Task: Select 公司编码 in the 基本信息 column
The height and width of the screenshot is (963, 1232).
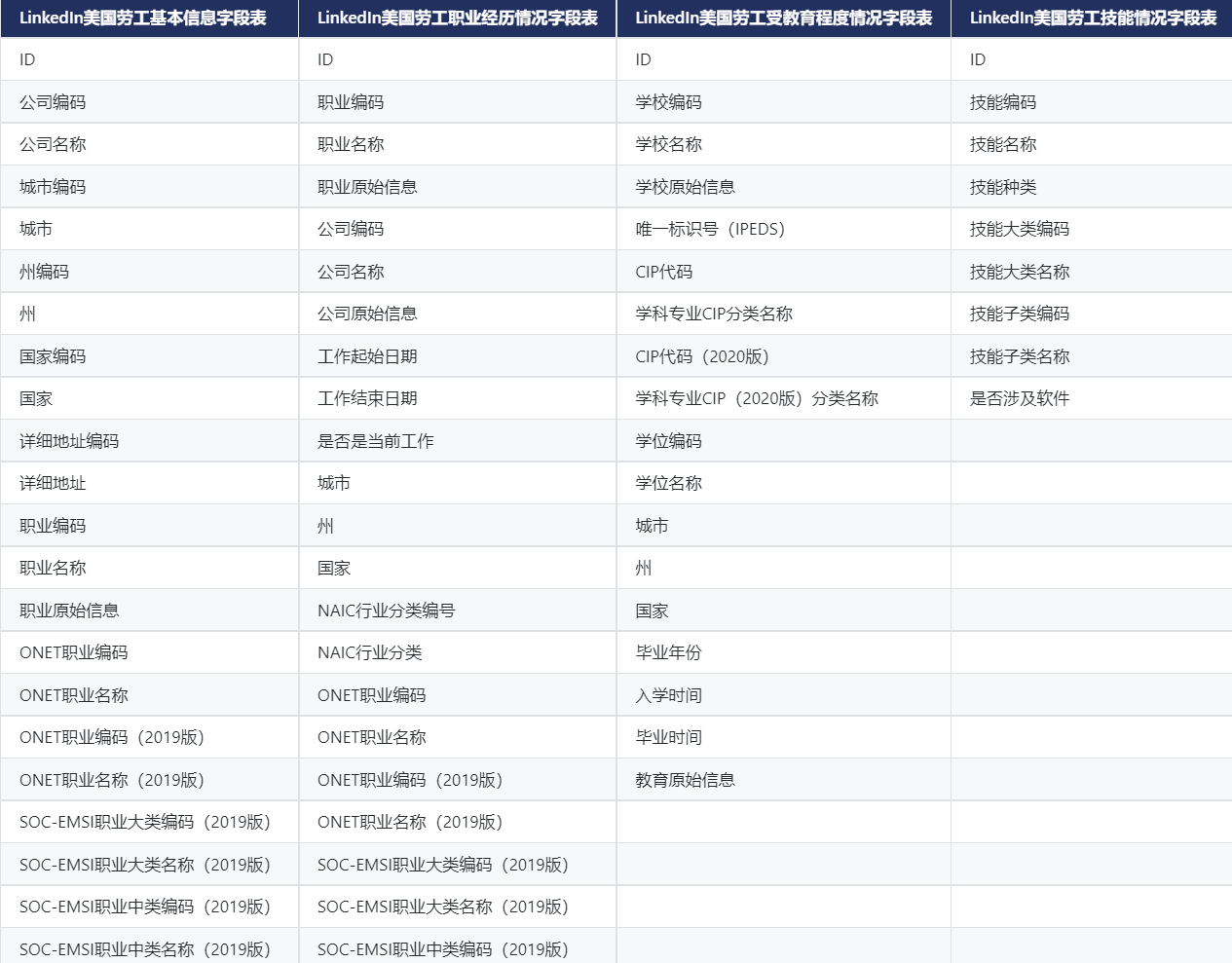Action: (149, 102)
